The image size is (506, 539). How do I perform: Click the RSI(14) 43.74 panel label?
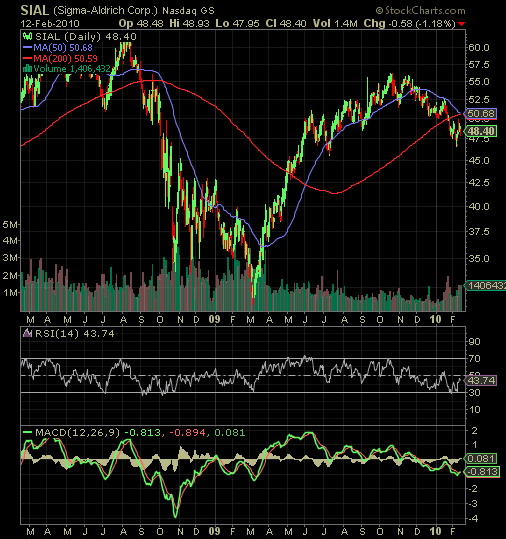pos(75,333)
